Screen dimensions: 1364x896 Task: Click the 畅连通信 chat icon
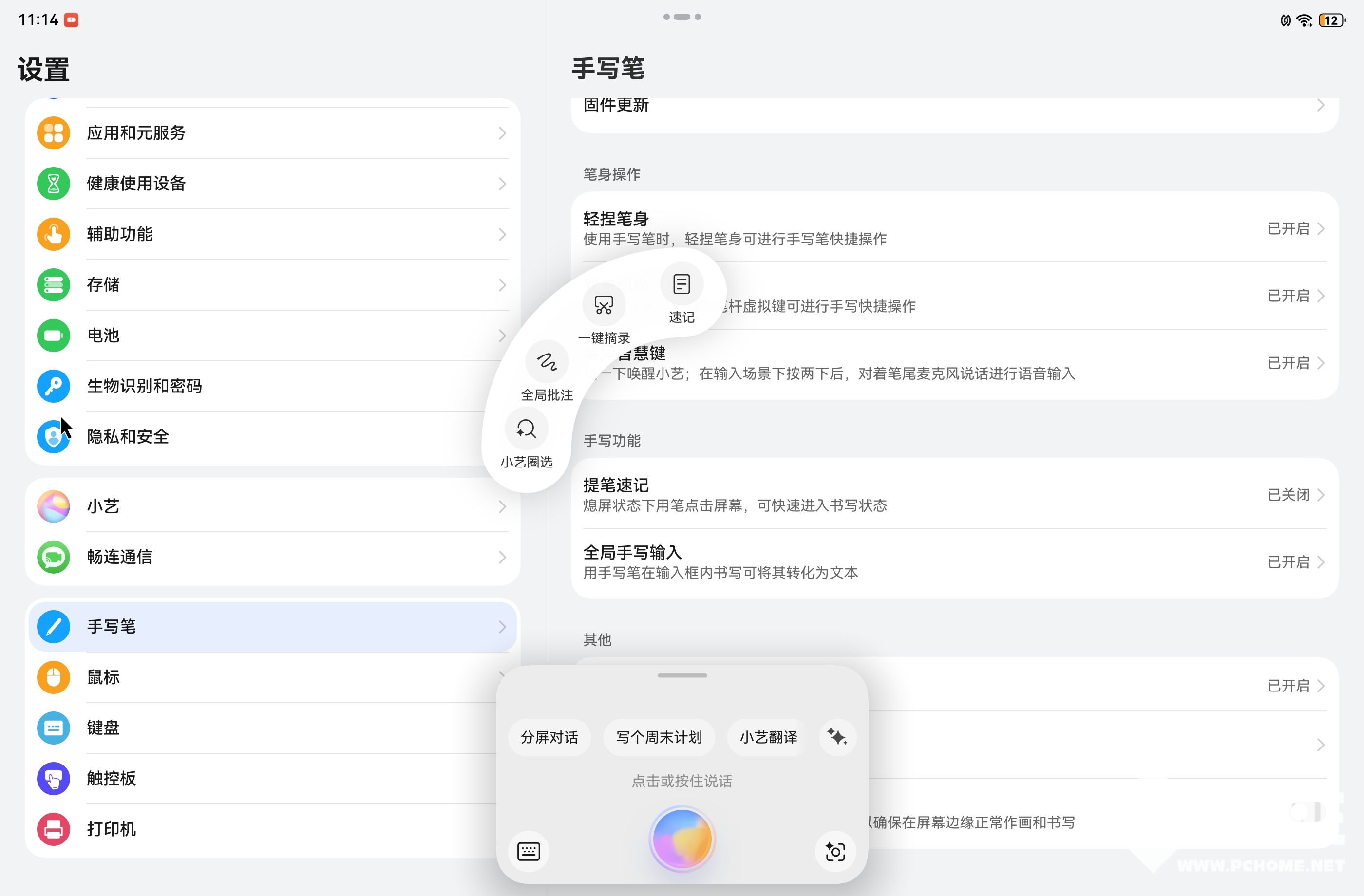coord(53,557)
